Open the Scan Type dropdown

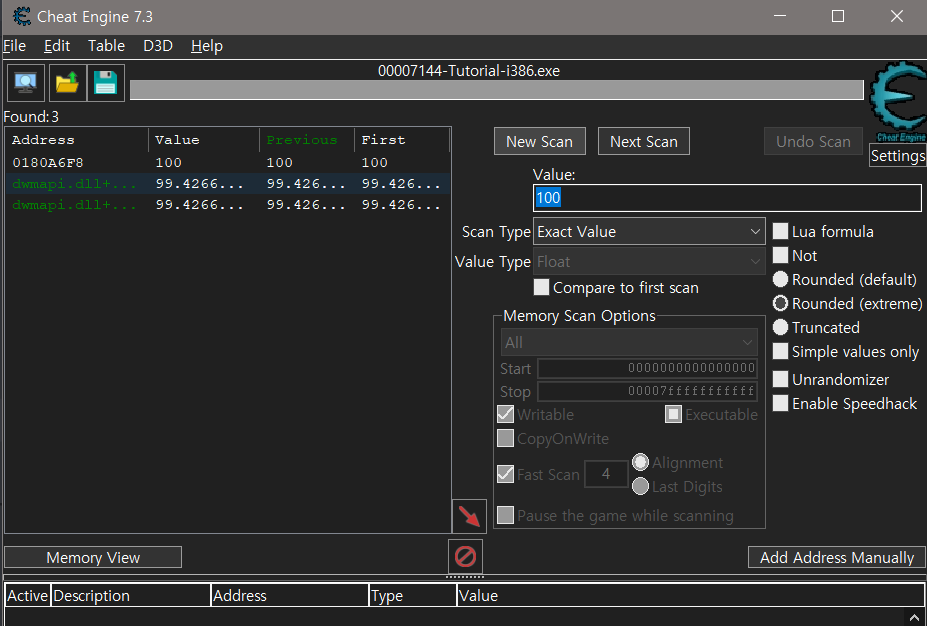[648, 231]
